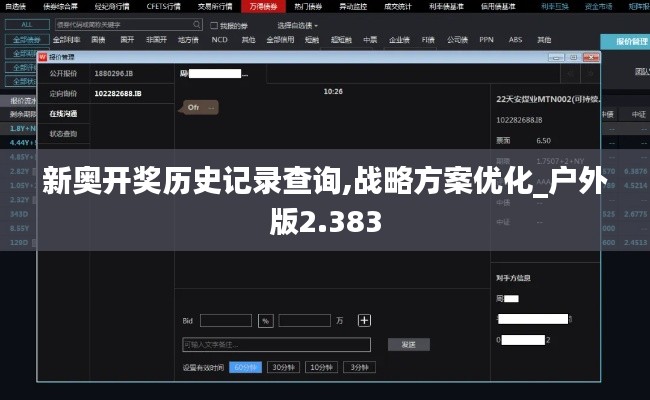
Task: Open the 选择白名单 dropdown
Action: (x=298, y=25)
